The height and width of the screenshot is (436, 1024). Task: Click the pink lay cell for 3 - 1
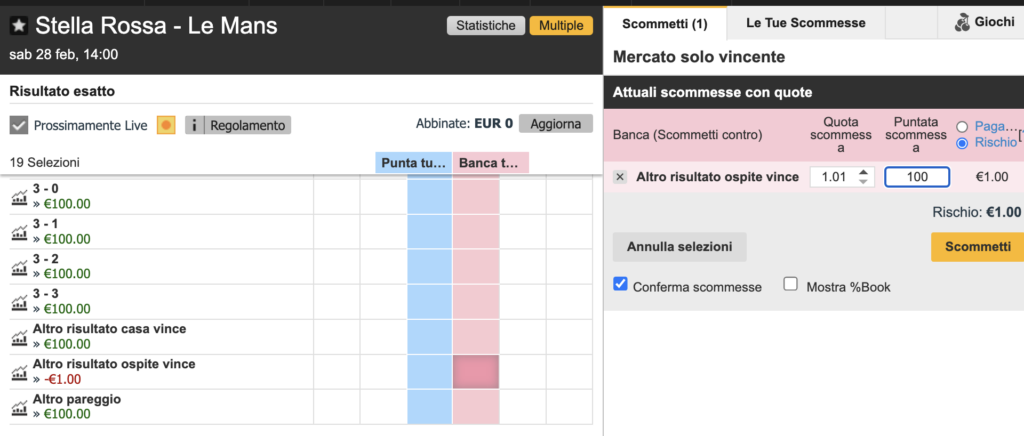[x=476, y=232]
